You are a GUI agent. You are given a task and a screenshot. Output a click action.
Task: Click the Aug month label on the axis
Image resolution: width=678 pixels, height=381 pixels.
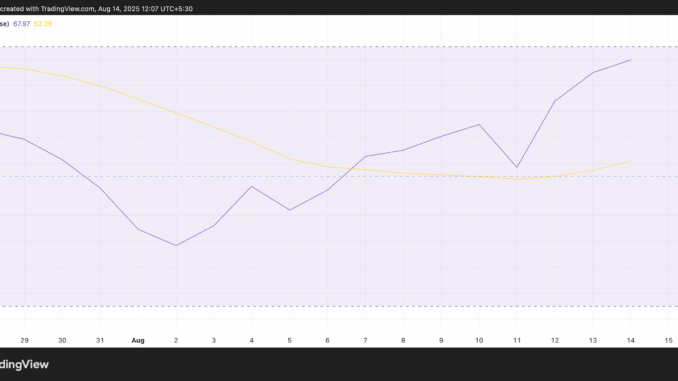tap(138, 340)
